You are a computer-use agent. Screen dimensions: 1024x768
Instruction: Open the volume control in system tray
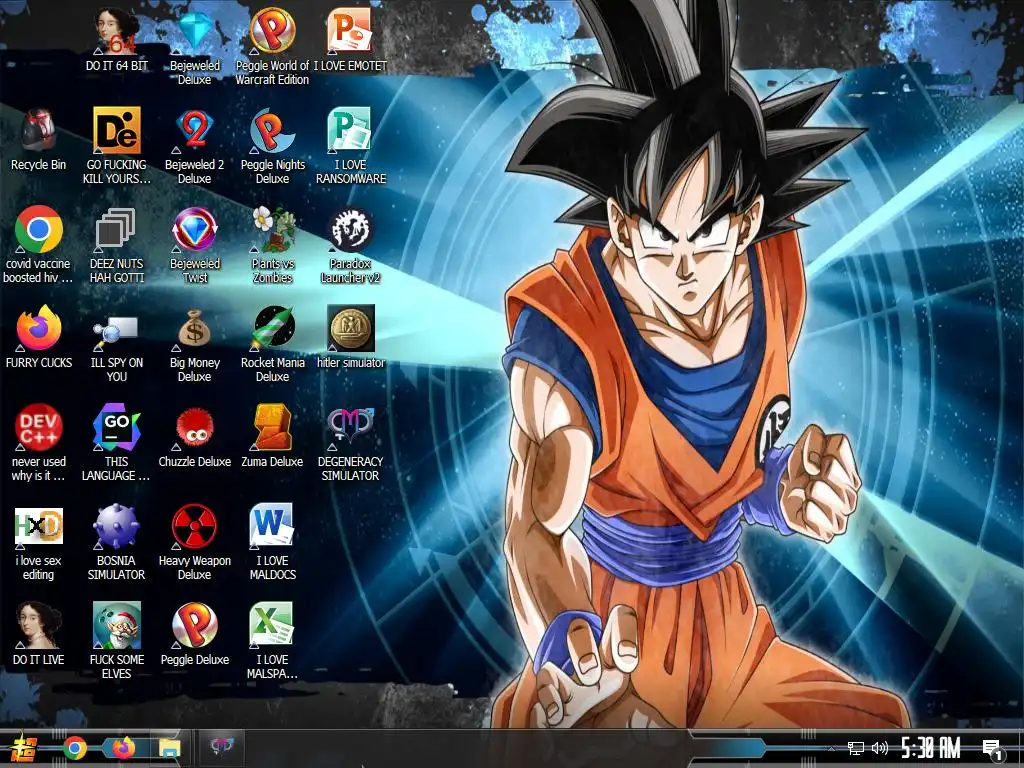coord(880,748)
